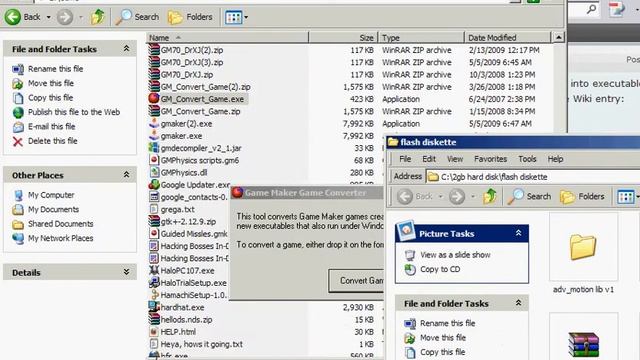Screen dimensions: 640x360
Task: Click the green Back arrow in the rear Explorer window
Action: (x=13, y=17)
